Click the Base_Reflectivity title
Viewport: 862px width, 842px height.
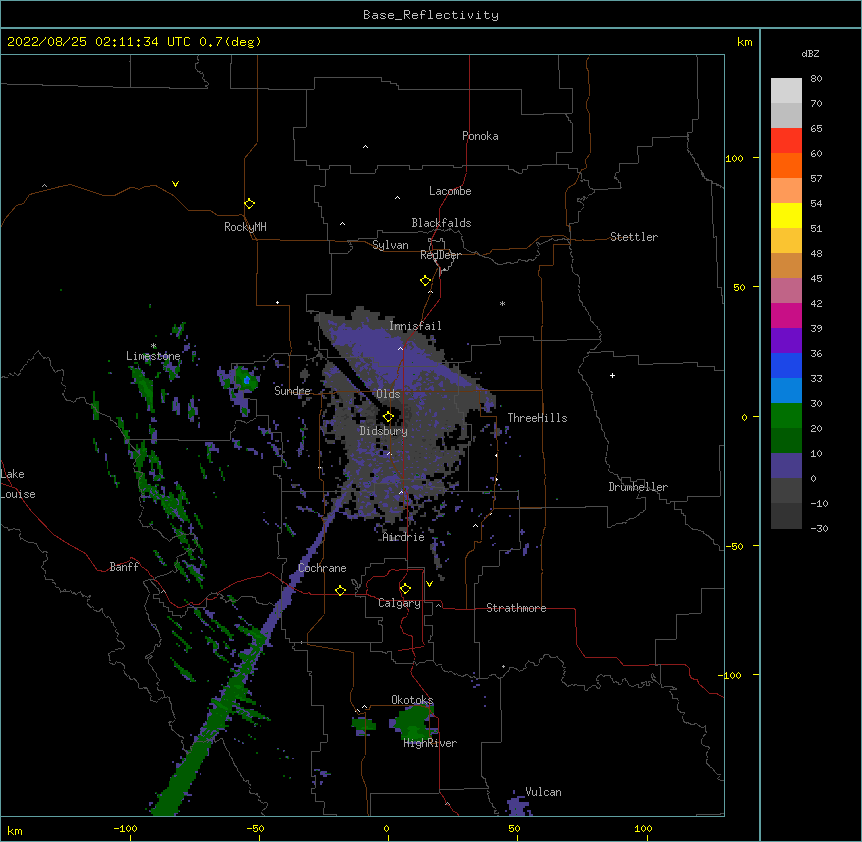[x=431, y=15]
